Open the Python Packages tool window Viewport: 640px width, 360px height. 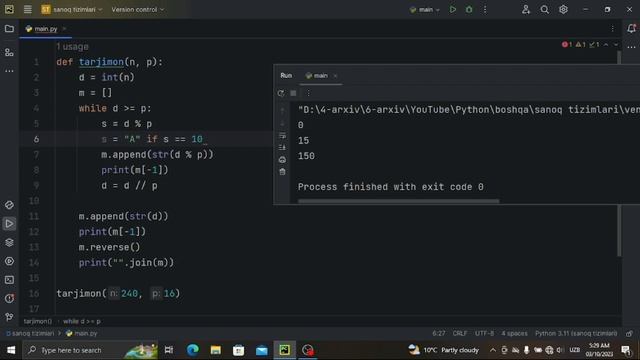click(x=9, y=242)
